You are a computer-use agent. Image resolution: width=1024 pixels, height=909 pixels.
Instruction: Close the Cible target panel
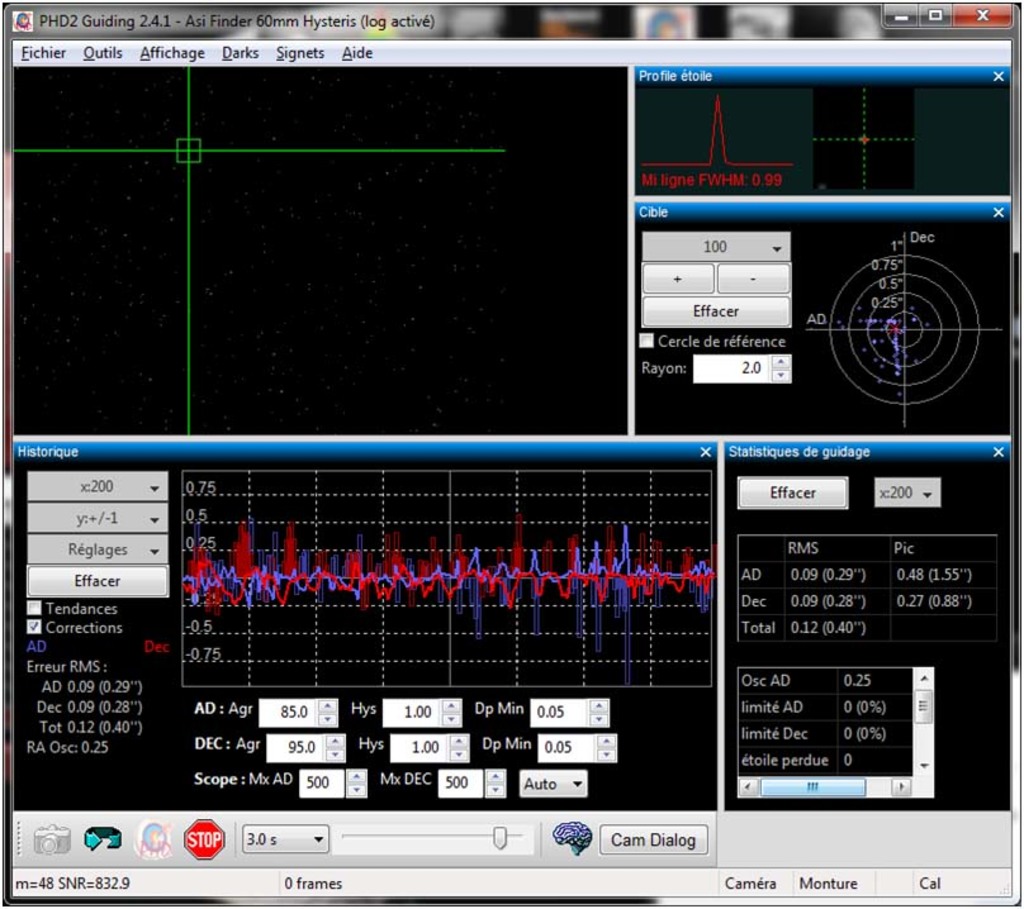[998, 212]
